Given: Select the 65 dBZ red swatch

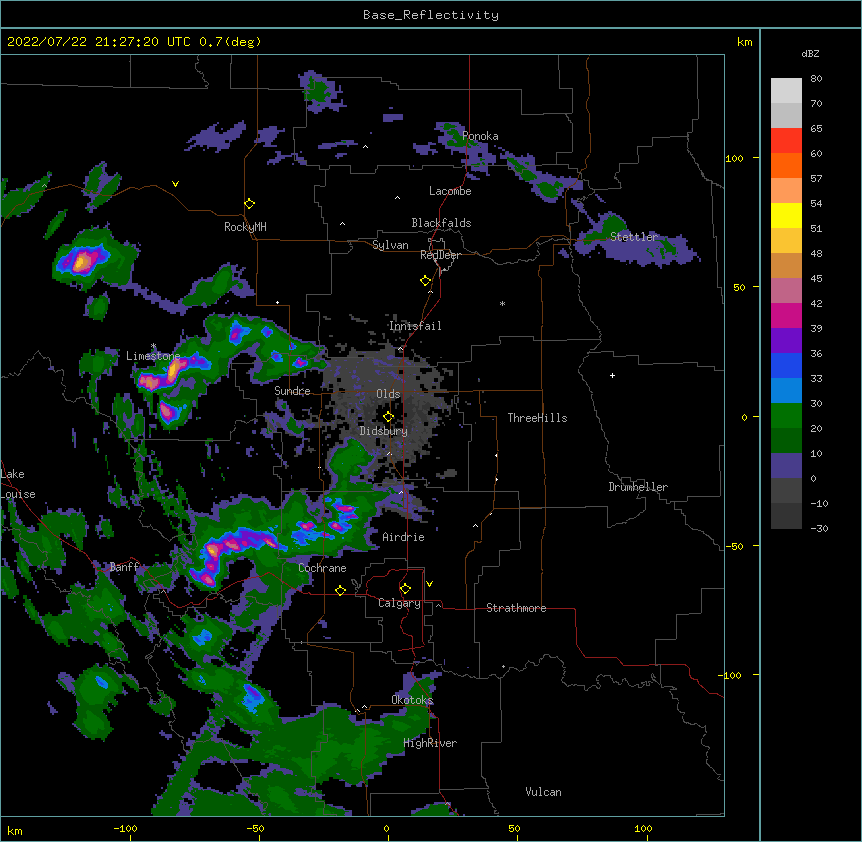Looking at the screenshot, I should tap(786, 140).
